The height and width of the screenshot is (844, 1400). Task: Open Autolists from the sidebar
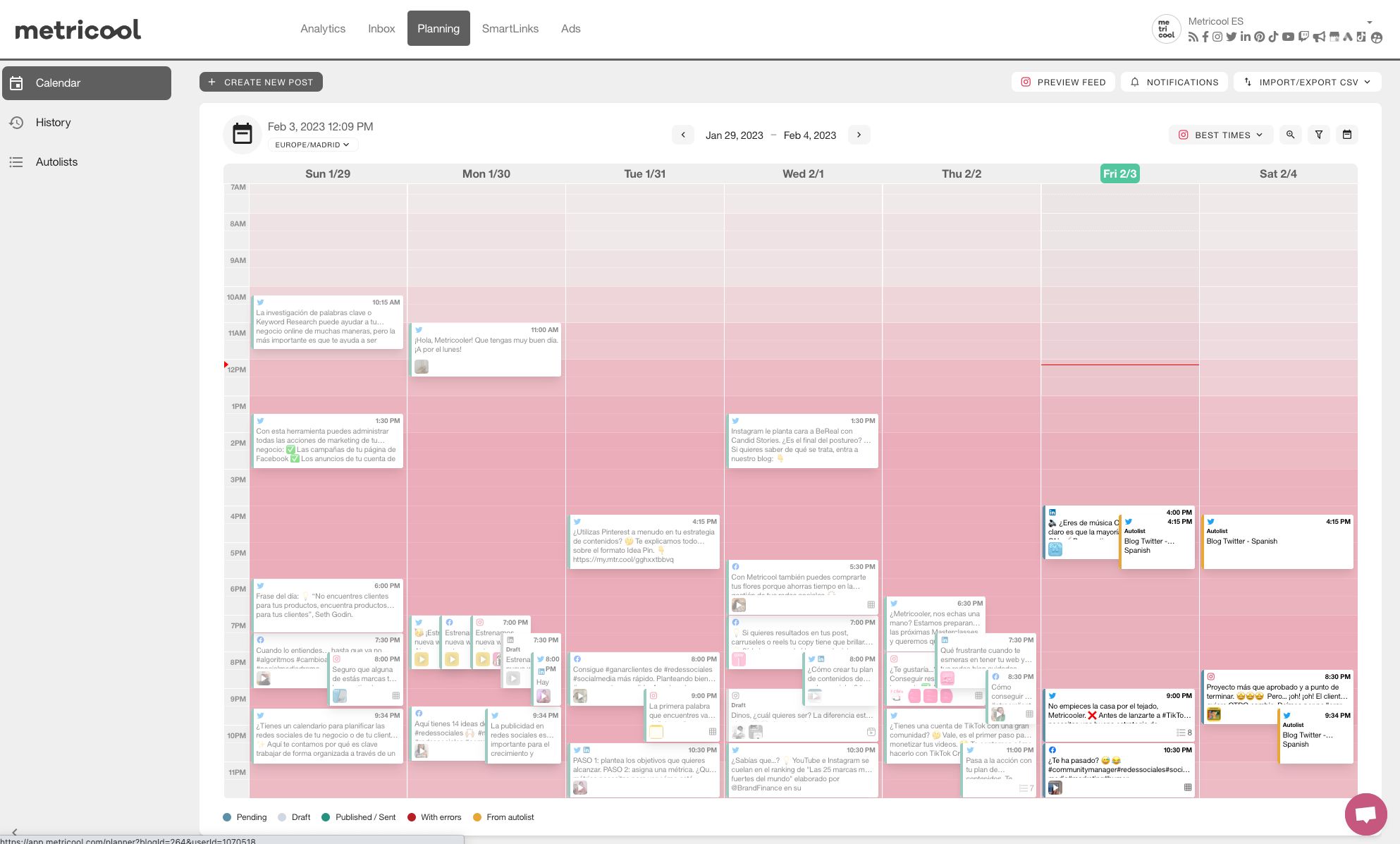click(56, 161)
